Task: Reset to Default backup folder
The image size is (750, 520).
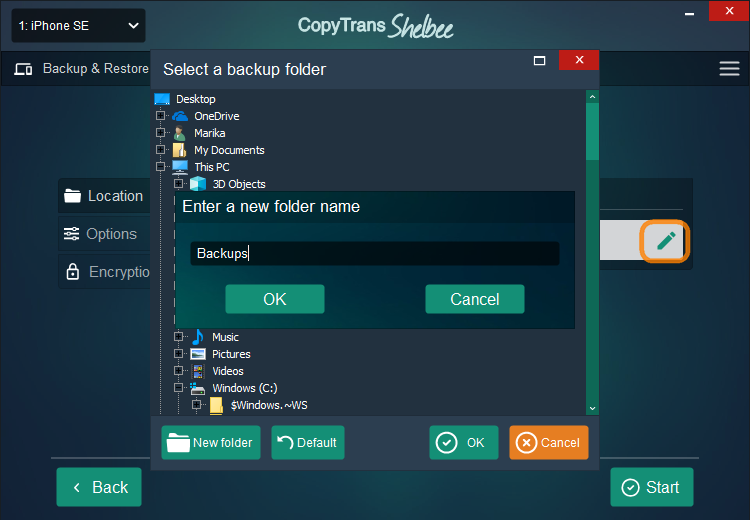Action: (x=308, y=443)
